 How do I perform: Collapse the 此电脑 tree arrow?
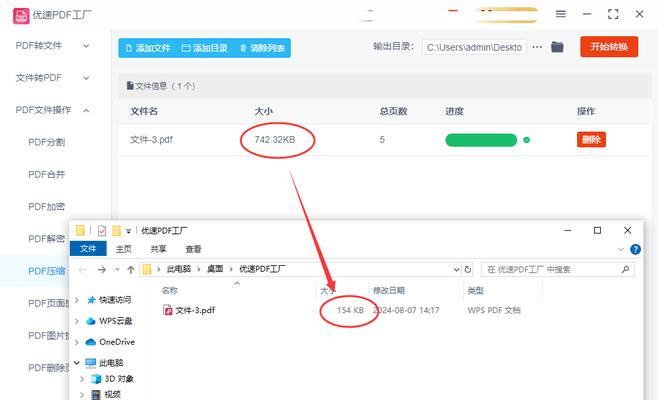click(x=77, y=363)
